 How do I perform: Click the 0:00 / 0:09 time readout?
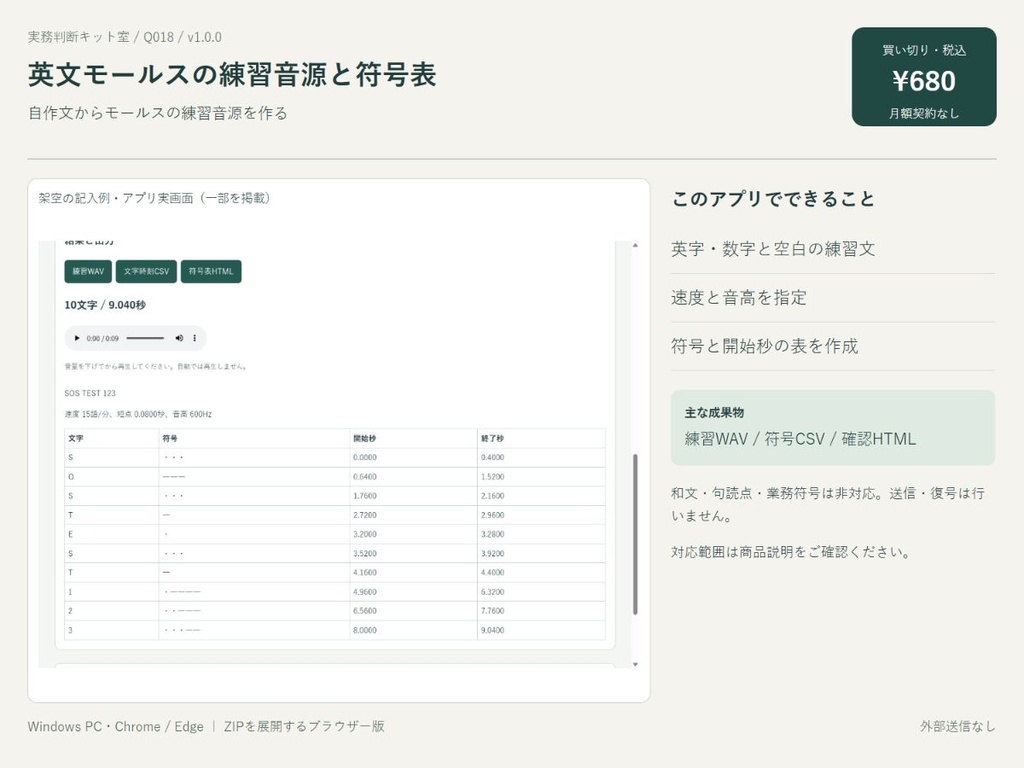coord(103,338)
